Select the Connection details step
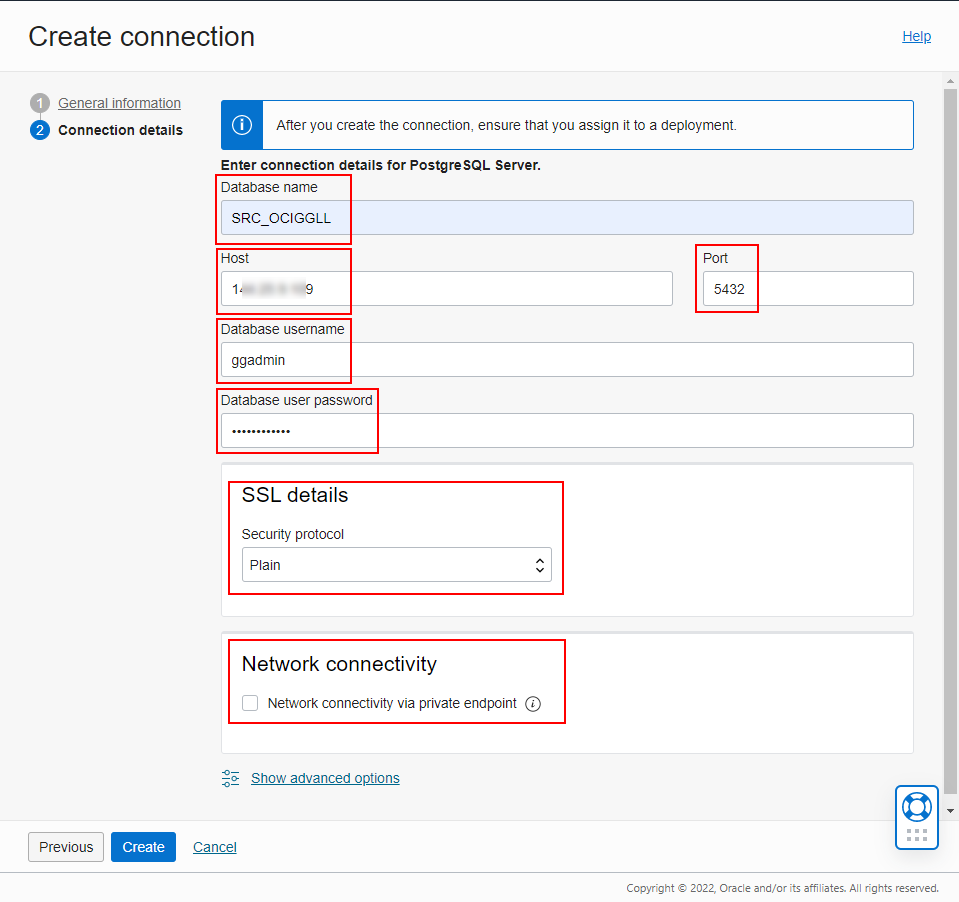This screenshot has width=959, height=902. [x=120, y=130]
